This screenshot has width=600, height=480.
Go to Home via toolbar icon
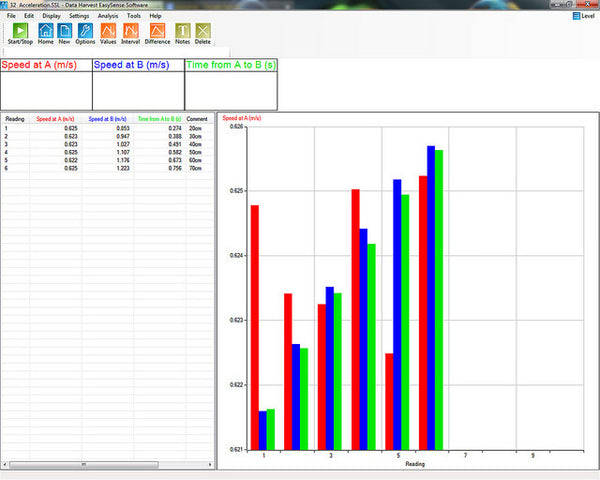46,31
